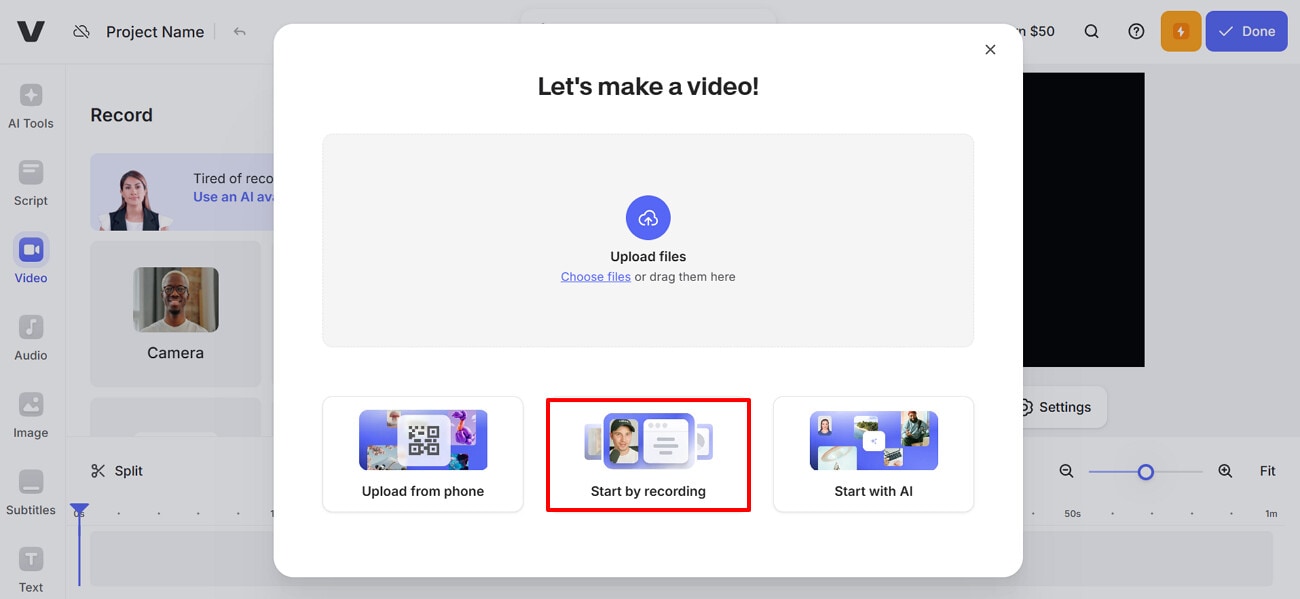The image size is (1300, 599).
Task: Click the timeline zoom slider handle
Action: [x=1145, y=470]
